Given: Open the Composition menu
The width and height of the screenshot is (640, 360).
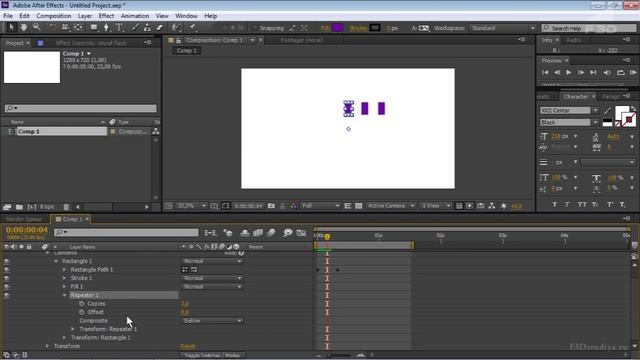Looking at the screenshot, I should click(53, 16).
